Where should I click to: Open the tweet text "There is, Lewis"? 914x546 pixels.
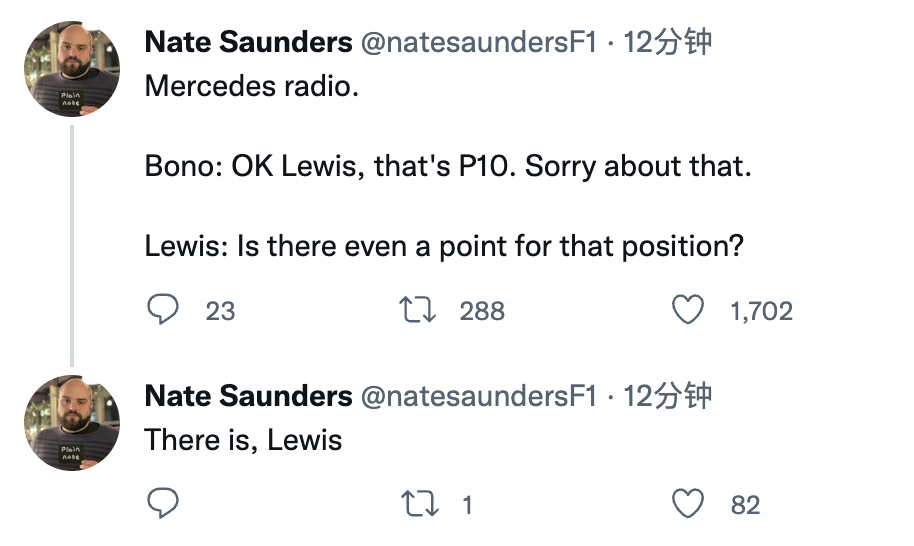243,440
